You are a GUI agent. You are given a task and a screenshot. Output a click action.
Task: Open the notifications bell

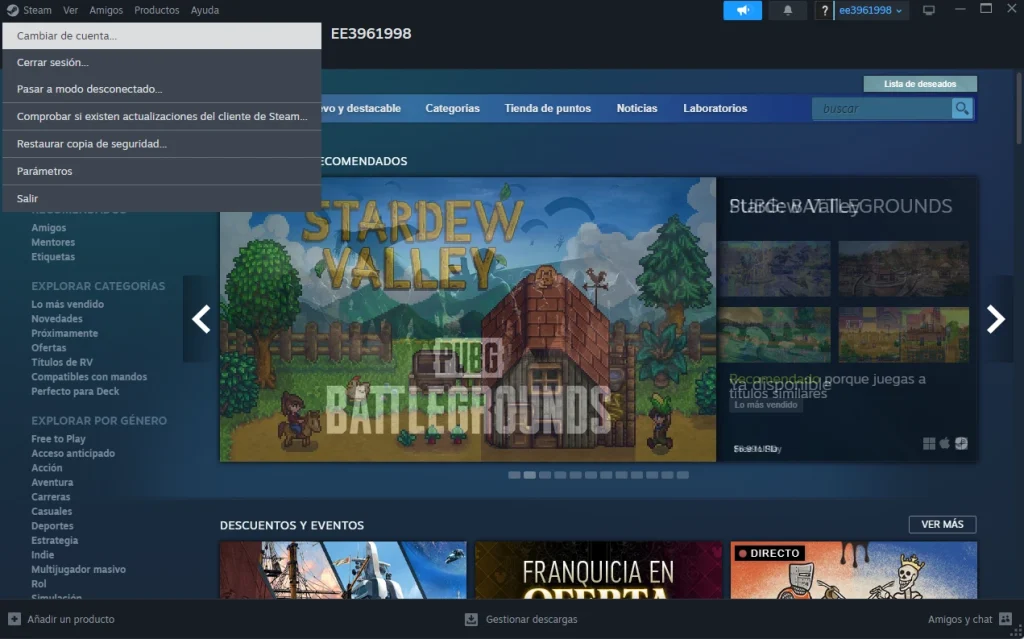[788, 11]
